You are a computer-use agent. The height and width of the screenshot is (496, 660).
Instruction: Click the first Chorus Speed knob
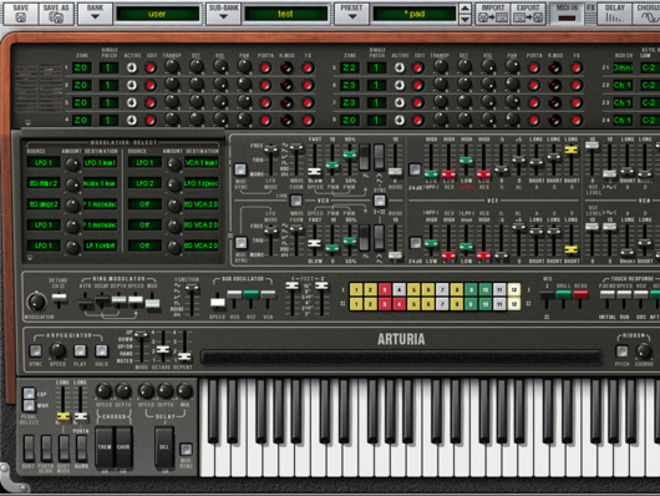pyautogui.click(x=104, y=391)
